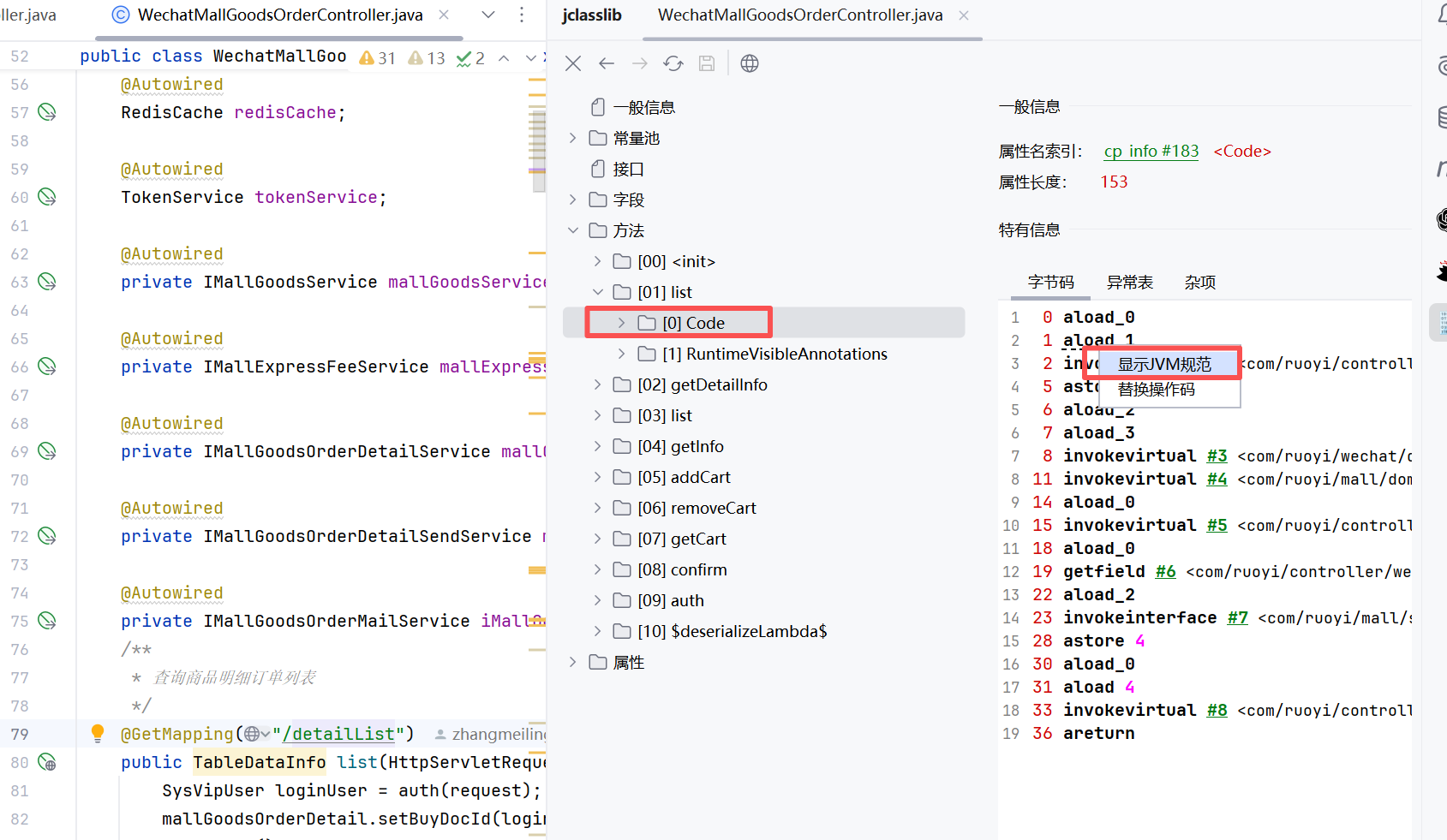Open the editor tabs dropdown chevron
1447x840 pixels.
pyautogui.click(x=488, y=15)
